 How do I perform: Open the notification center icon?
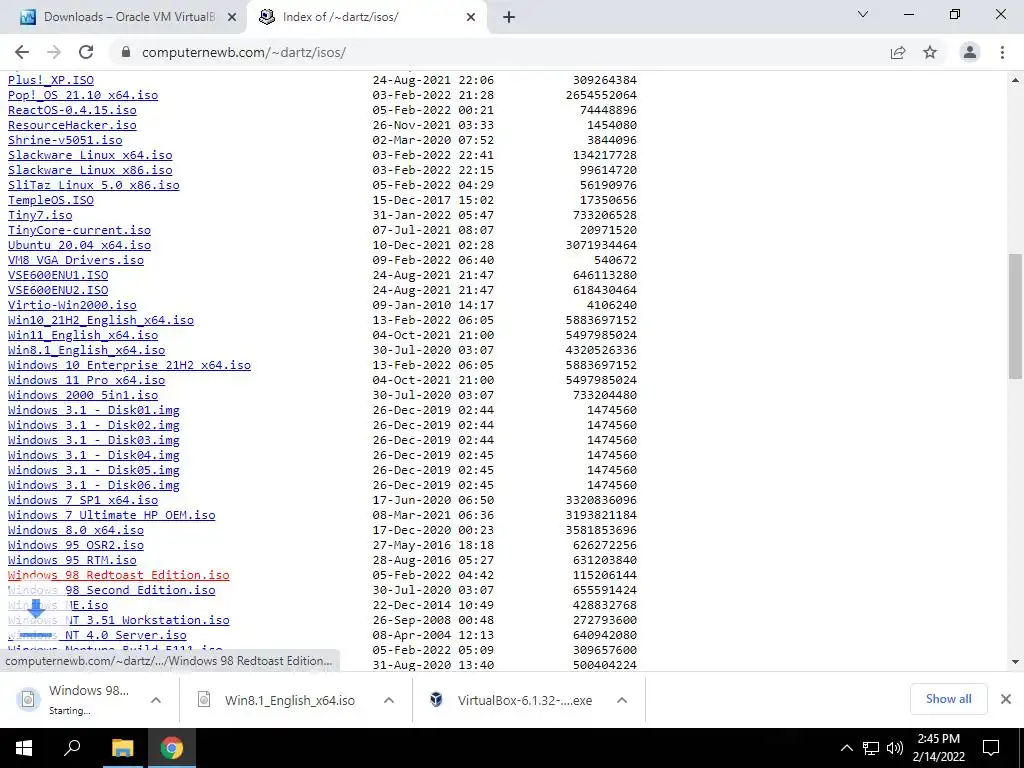991,748
